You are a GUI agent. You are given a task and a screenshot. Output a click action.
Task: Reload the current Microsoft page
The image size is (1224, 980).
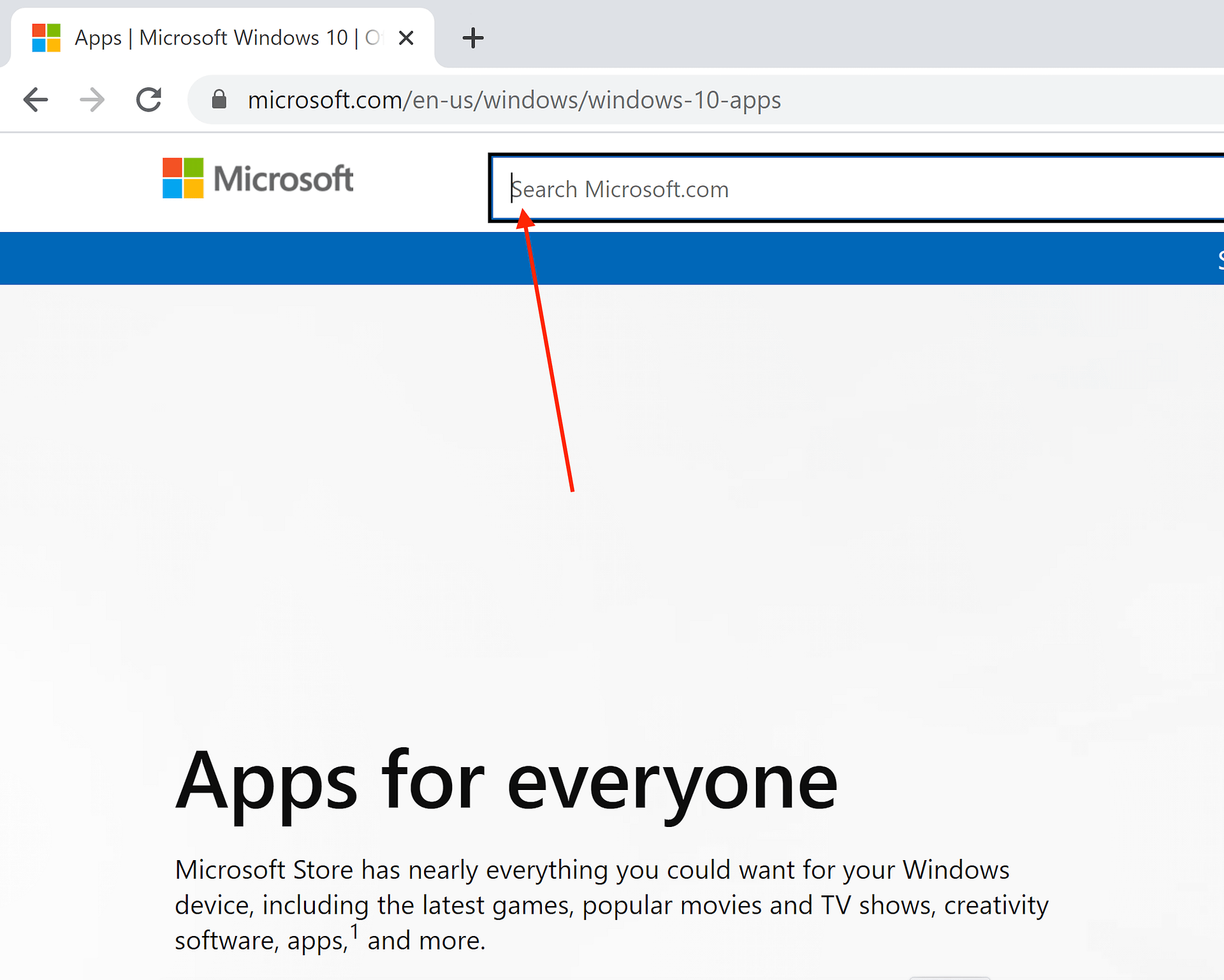click(x=149, y=99)
